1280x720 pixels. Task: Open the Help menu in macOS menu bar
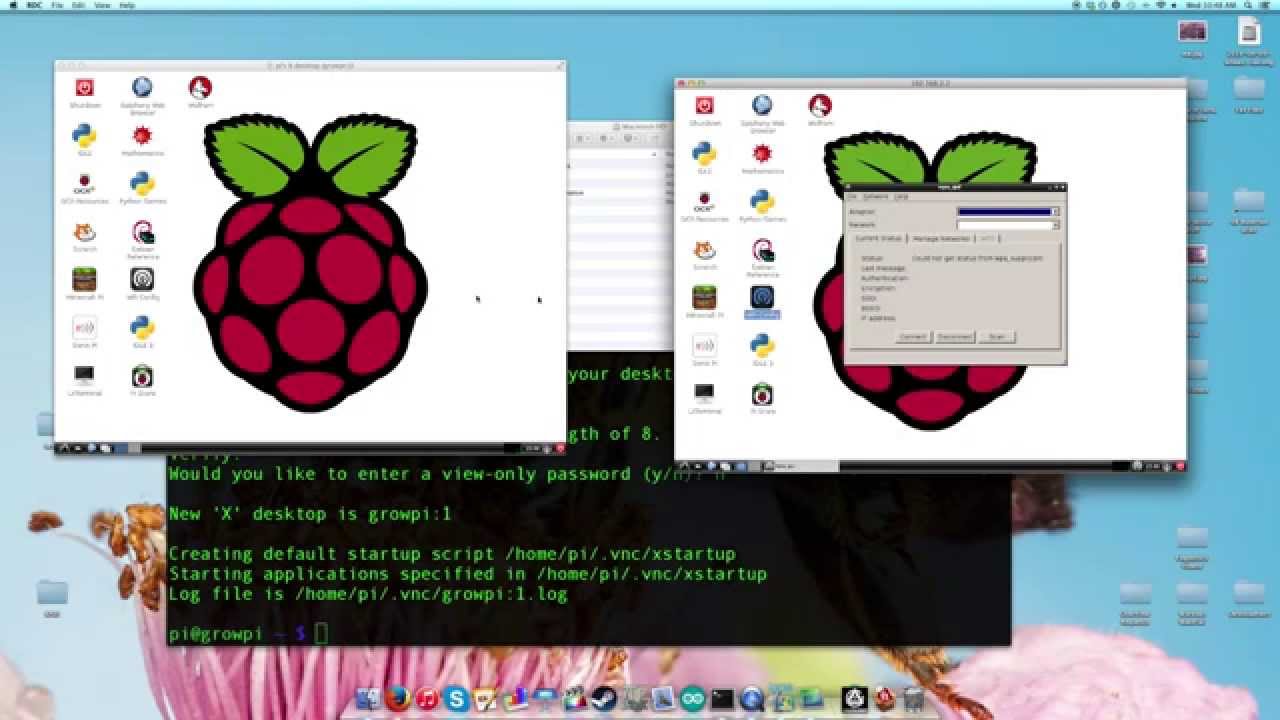point(127,5)
